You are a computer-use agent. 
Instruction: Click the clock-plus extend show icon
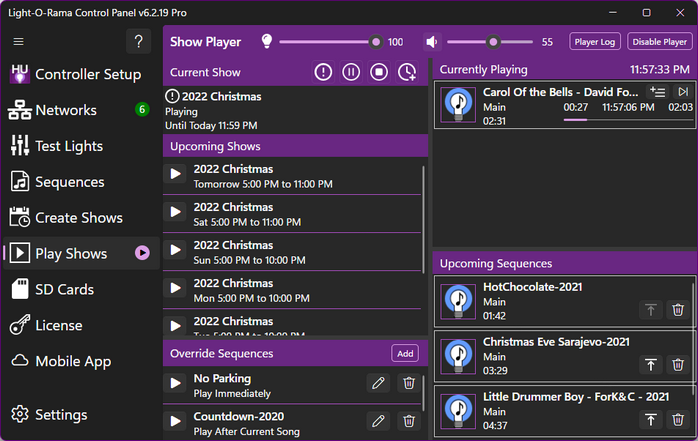tap(407, 72)
